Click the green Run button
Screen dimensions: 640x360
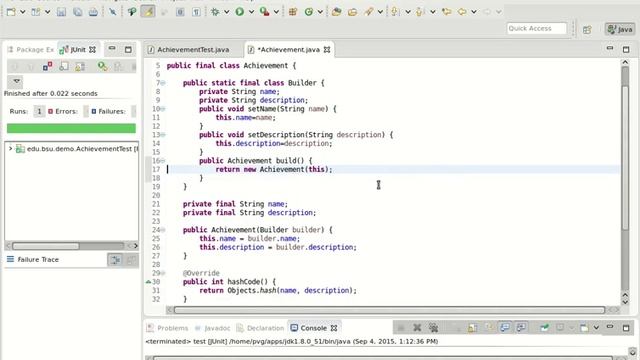pyautogui.click(x=240, y=12)
